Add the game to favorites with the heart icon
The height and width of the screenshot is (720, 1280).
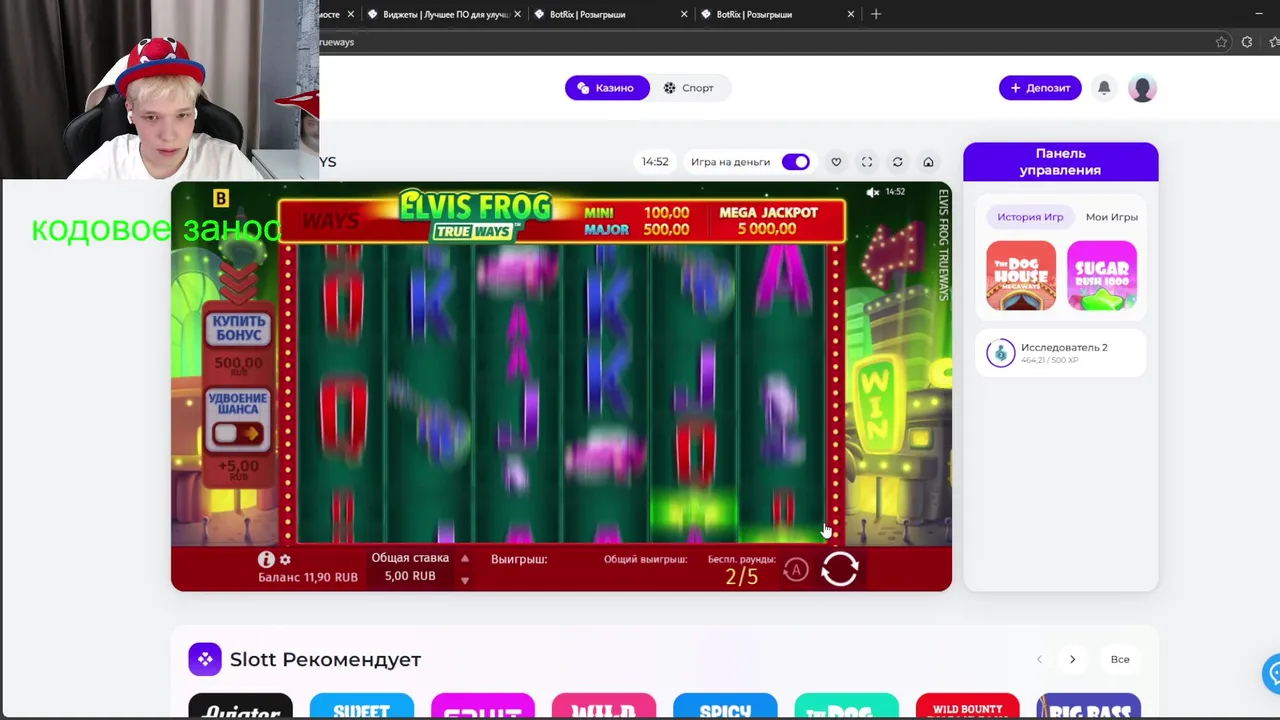(836, 162)
